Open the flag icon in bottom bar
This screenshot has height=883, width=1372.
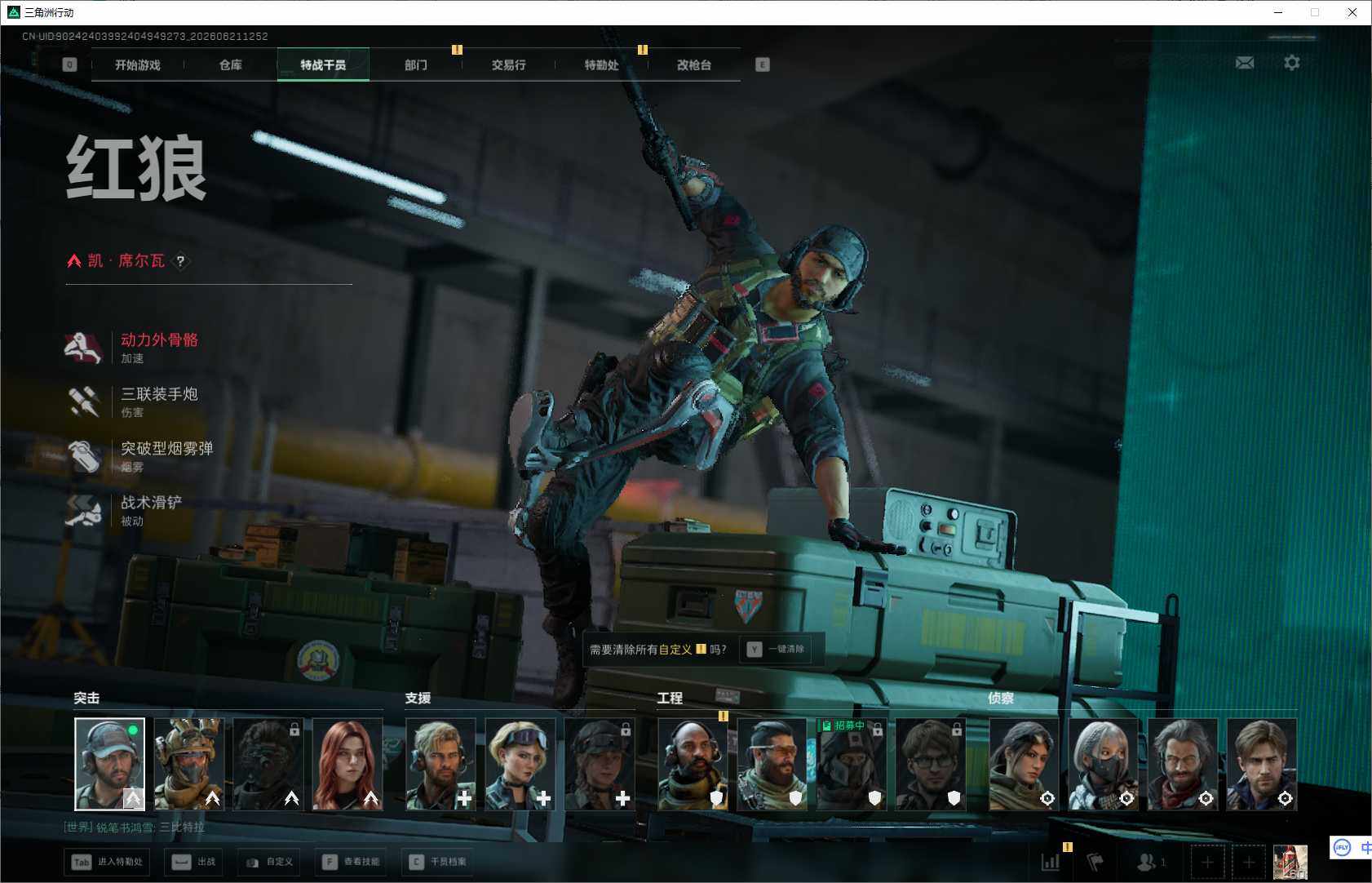pyautogui.click(x=1095, y=862)
